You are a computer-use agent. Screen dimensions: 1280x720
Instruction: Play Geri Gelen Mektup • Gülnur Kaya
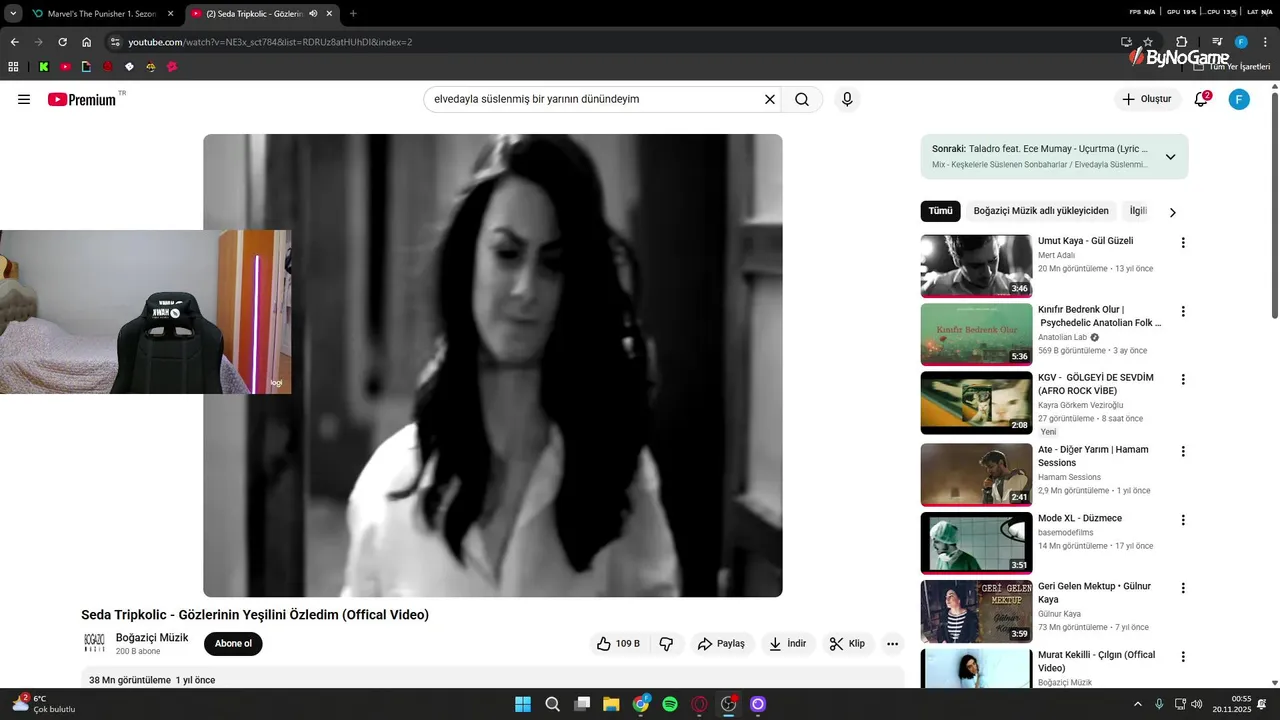point(1094,593)
